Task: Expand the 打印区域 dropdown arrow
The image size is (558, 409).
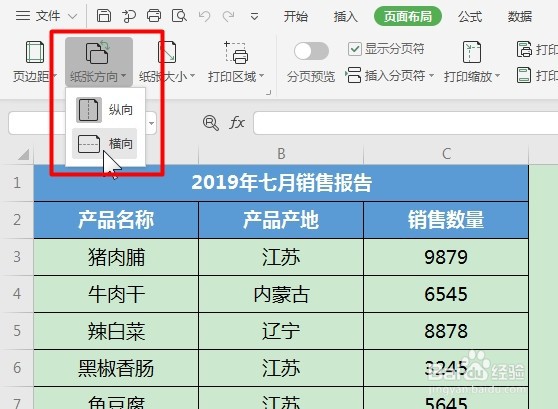Action: pyautogui.click(x=262, y=76)
